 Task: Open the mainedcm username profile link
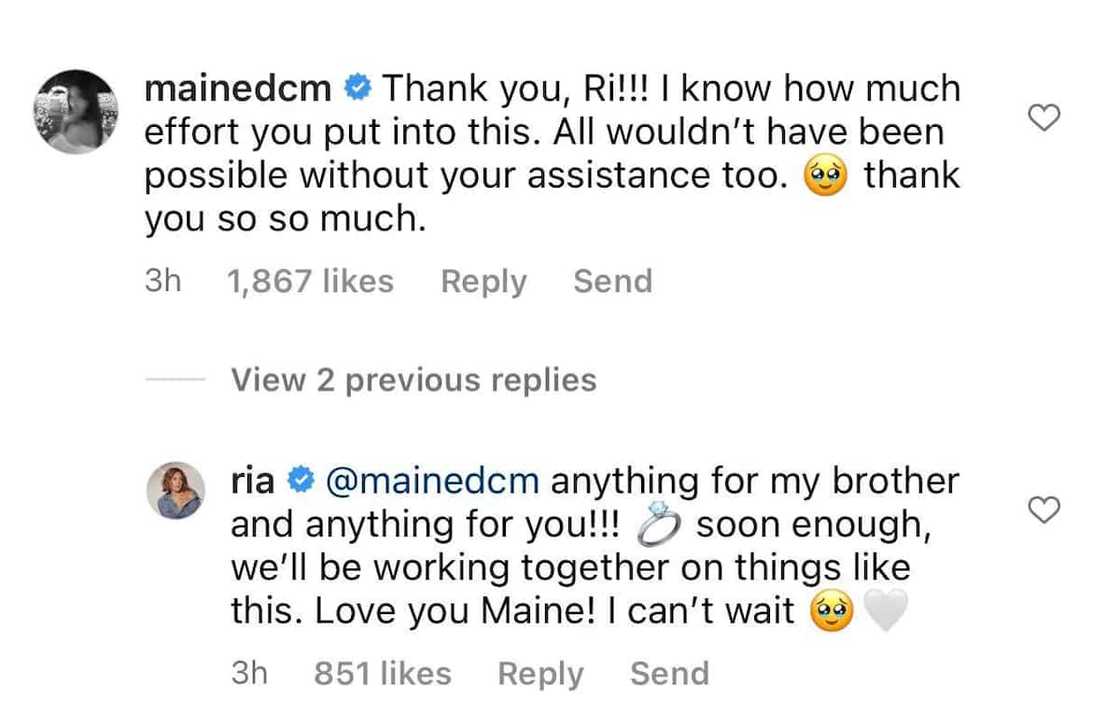(x=238, y=89)
